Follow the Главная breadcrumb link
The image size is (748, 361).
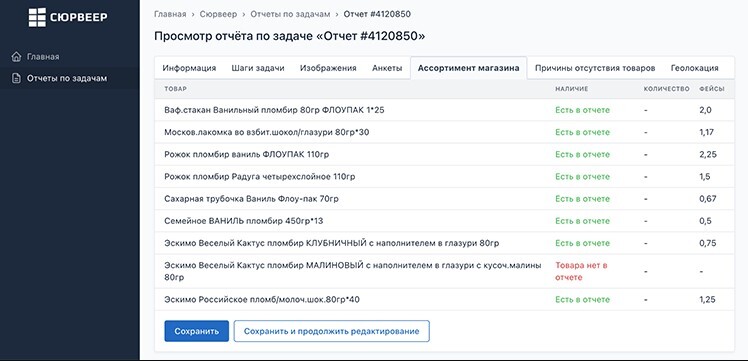coord(170,14)
